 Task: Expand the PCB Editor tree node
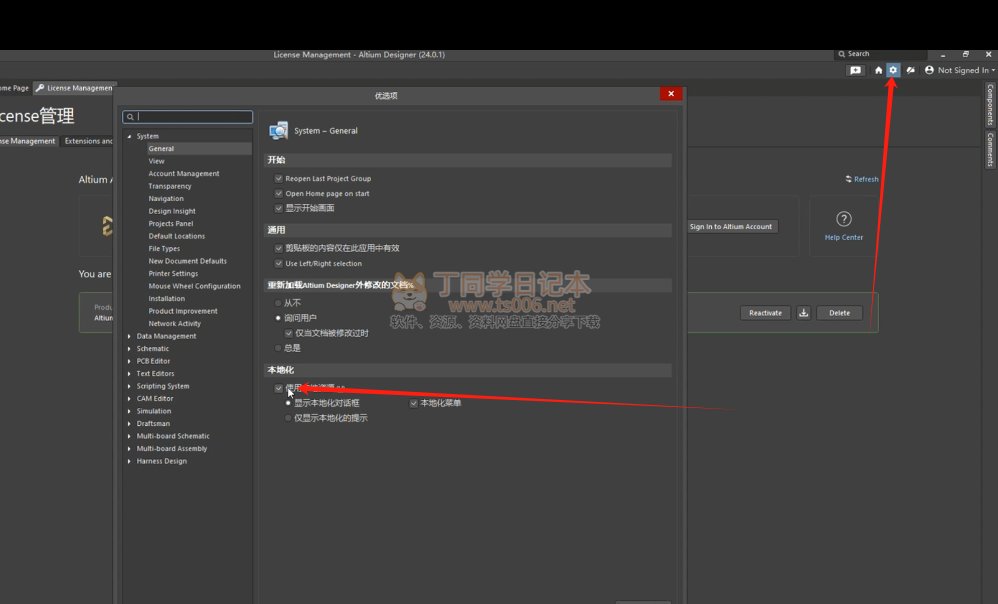point(129,361)
